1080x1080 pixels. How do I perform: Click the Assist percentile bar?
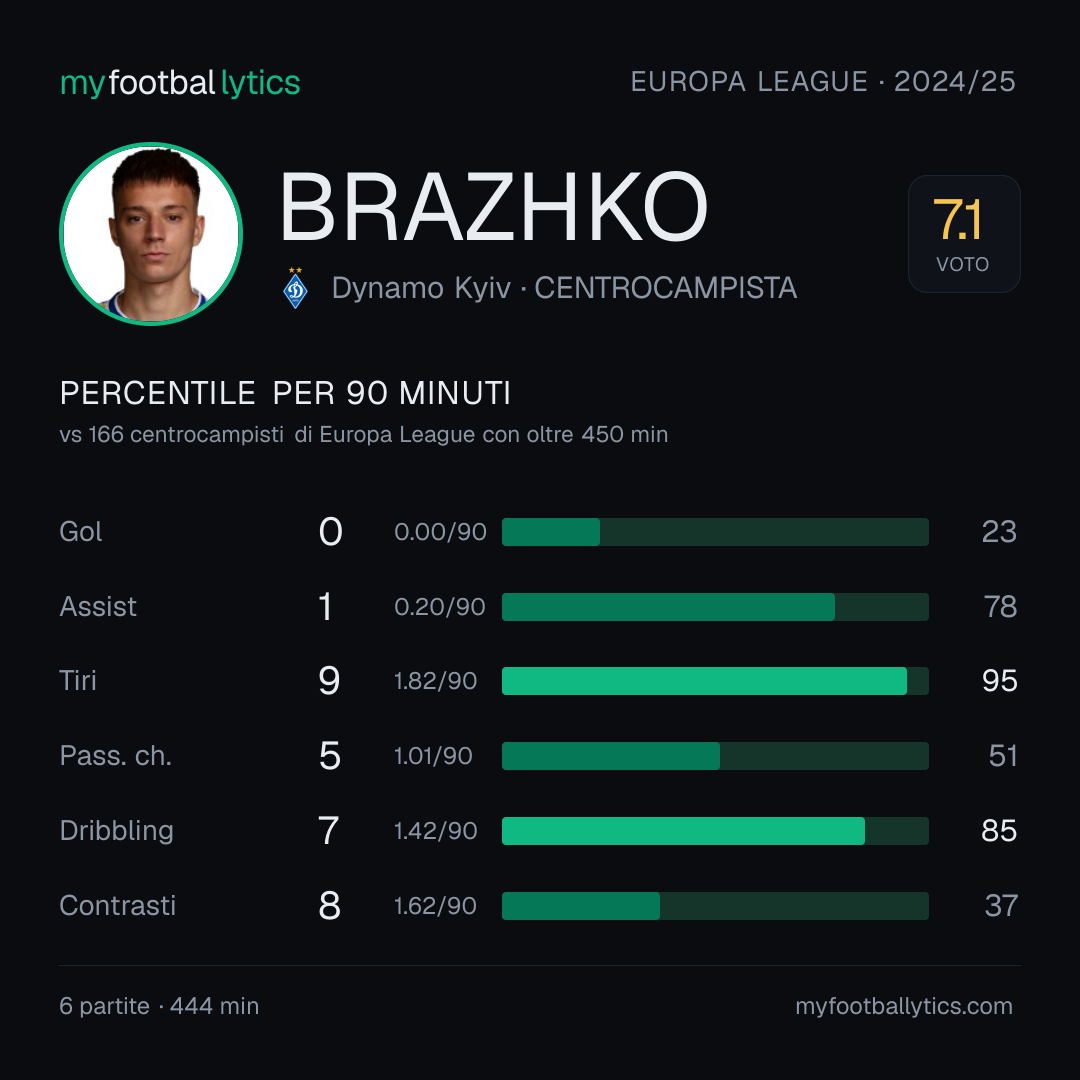715,607
